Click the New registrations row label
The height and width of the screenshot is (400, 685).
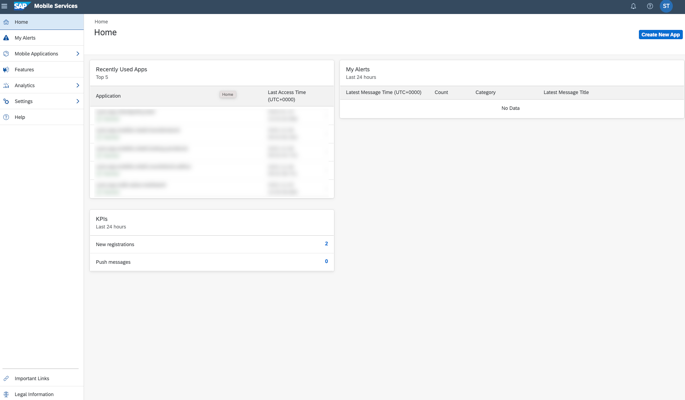click(115, 244)
